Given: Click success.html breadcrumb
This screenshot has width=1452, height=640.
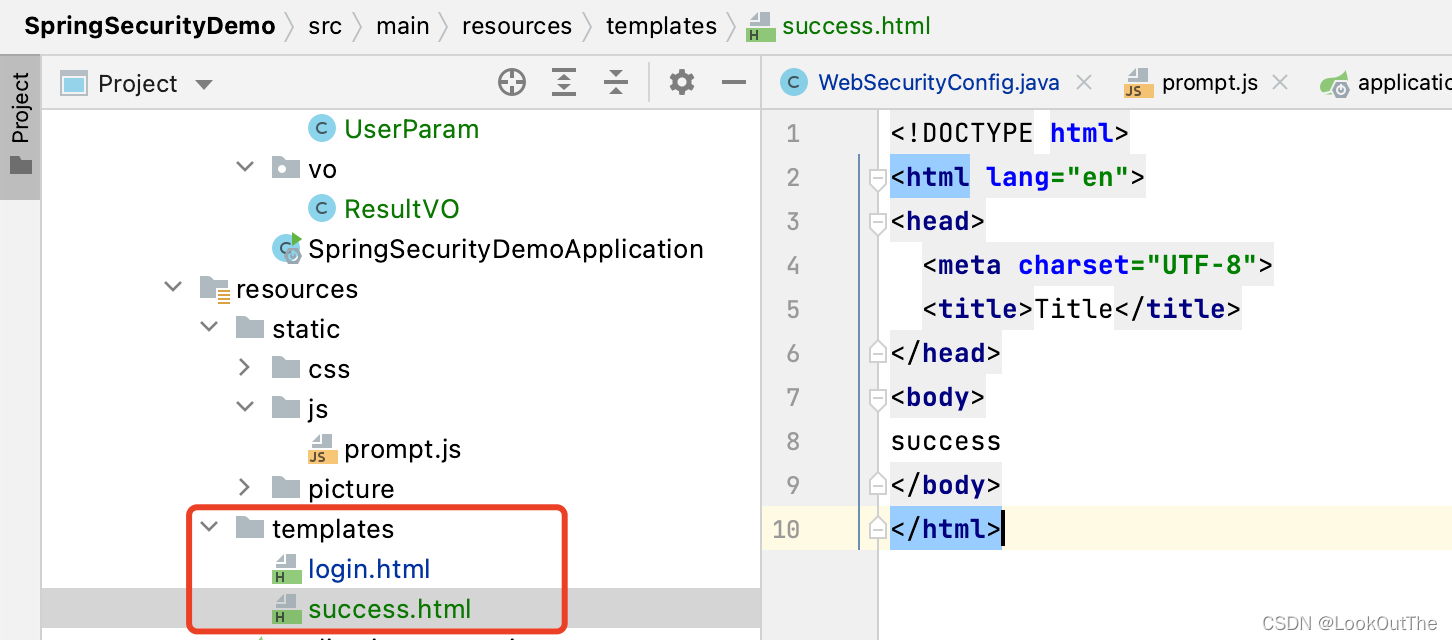Looking at the screenshot, I should pyautogui.click(x=840, y=26).
